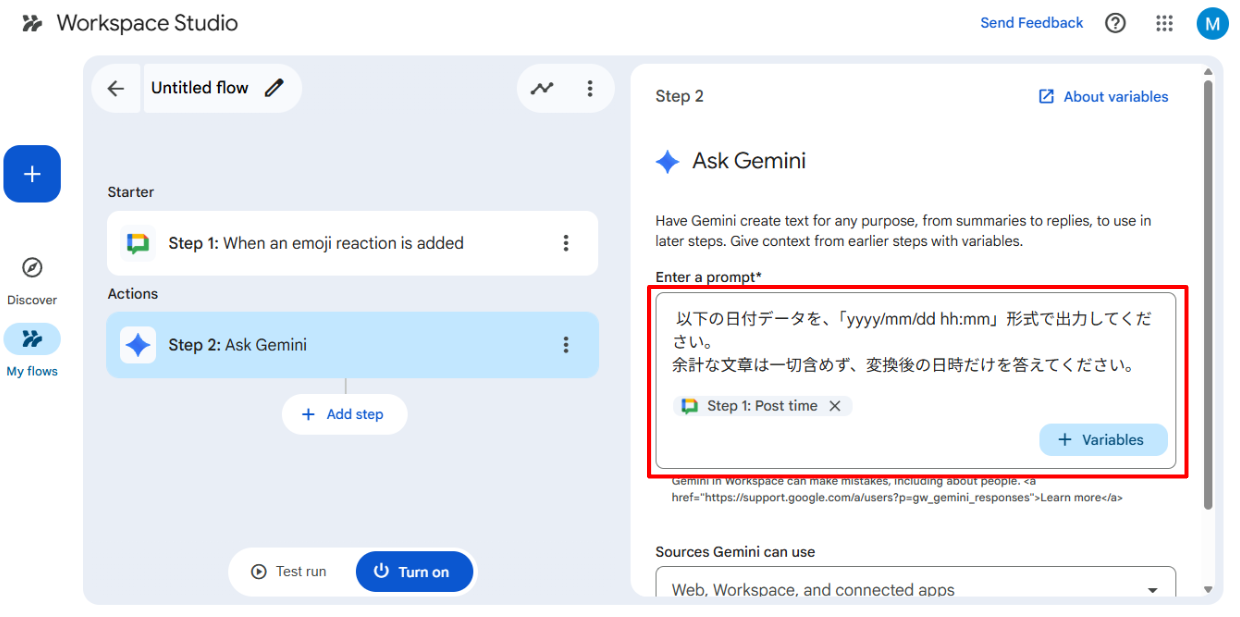Go to My flows

point(32,340)
